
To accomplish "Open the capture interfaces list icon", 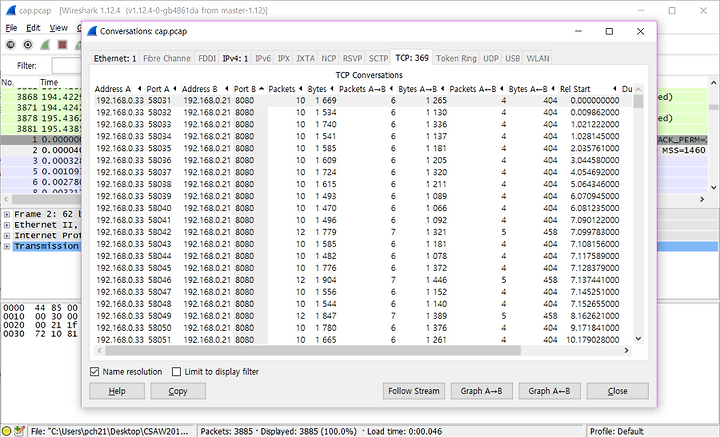I will tap(11, 45).
